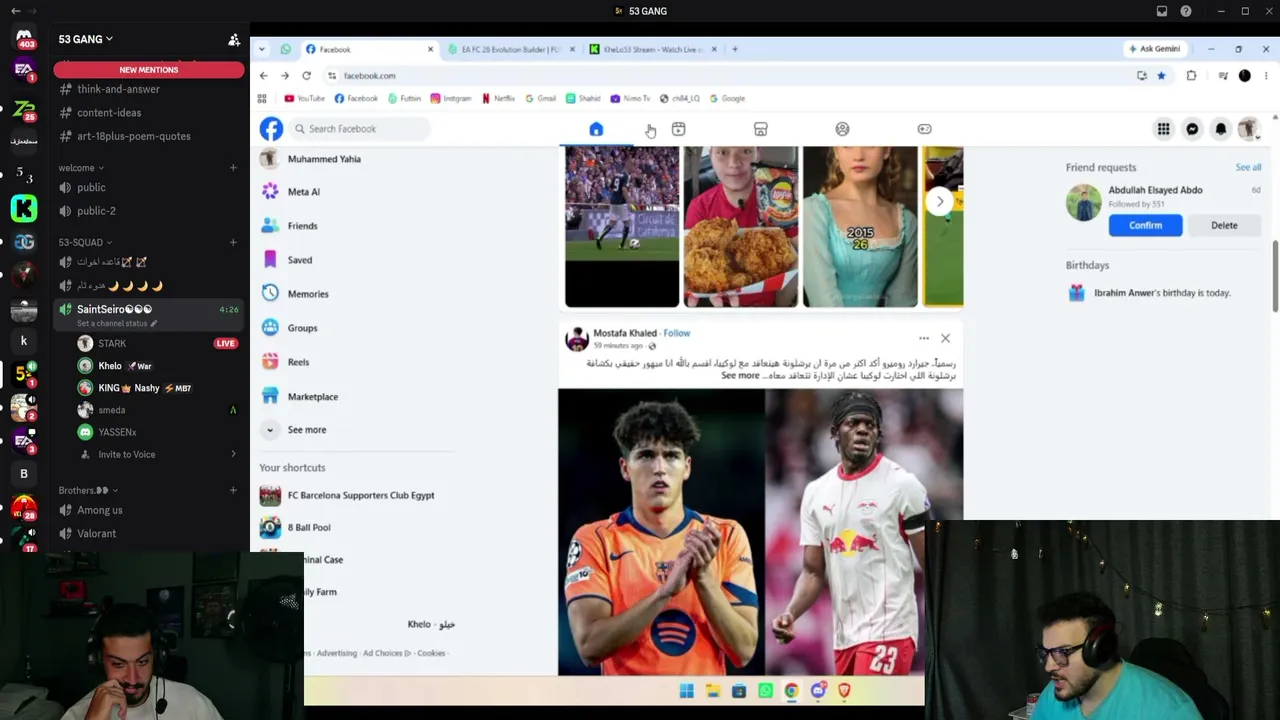Open Chrome extensions puzzle icon
Screen dimensions: 1280x720
coord(1191,76)
